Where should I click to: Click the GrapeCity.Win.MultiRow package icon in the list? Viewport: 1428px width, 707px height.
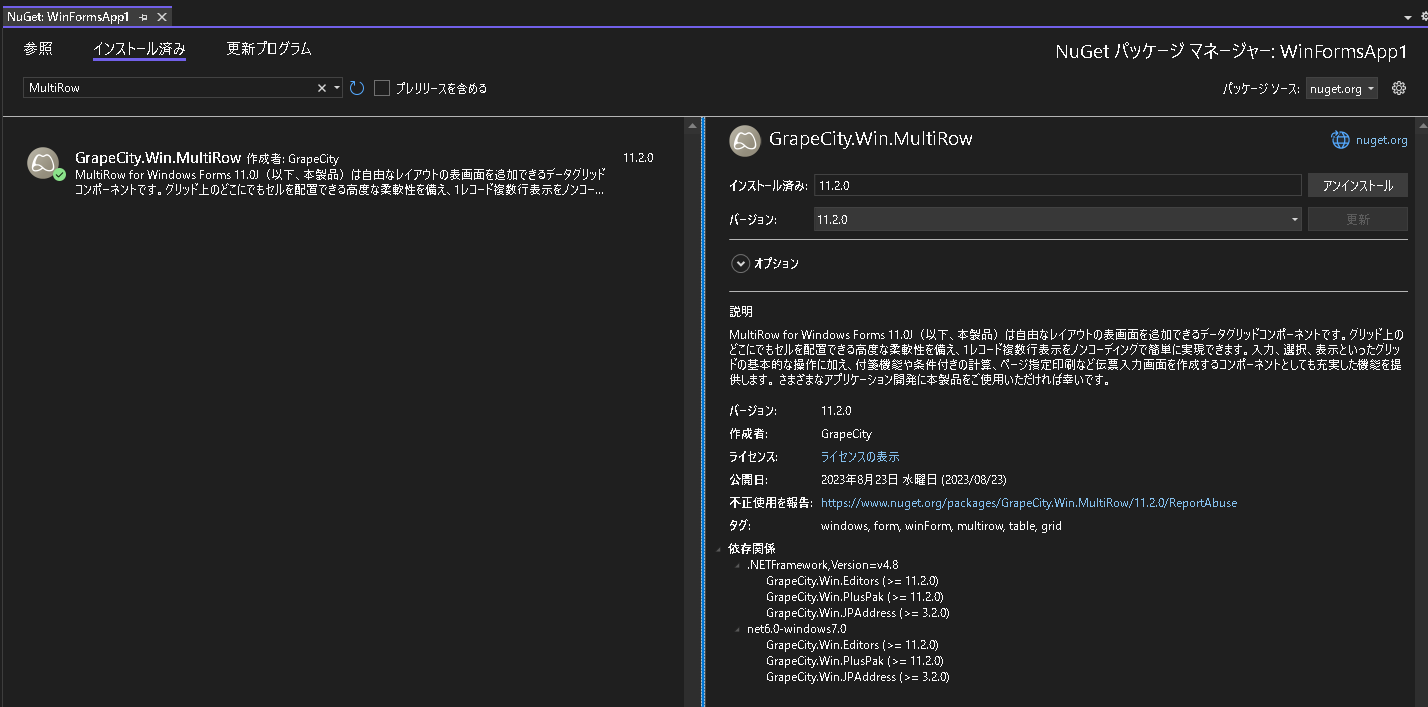point(45,160)
